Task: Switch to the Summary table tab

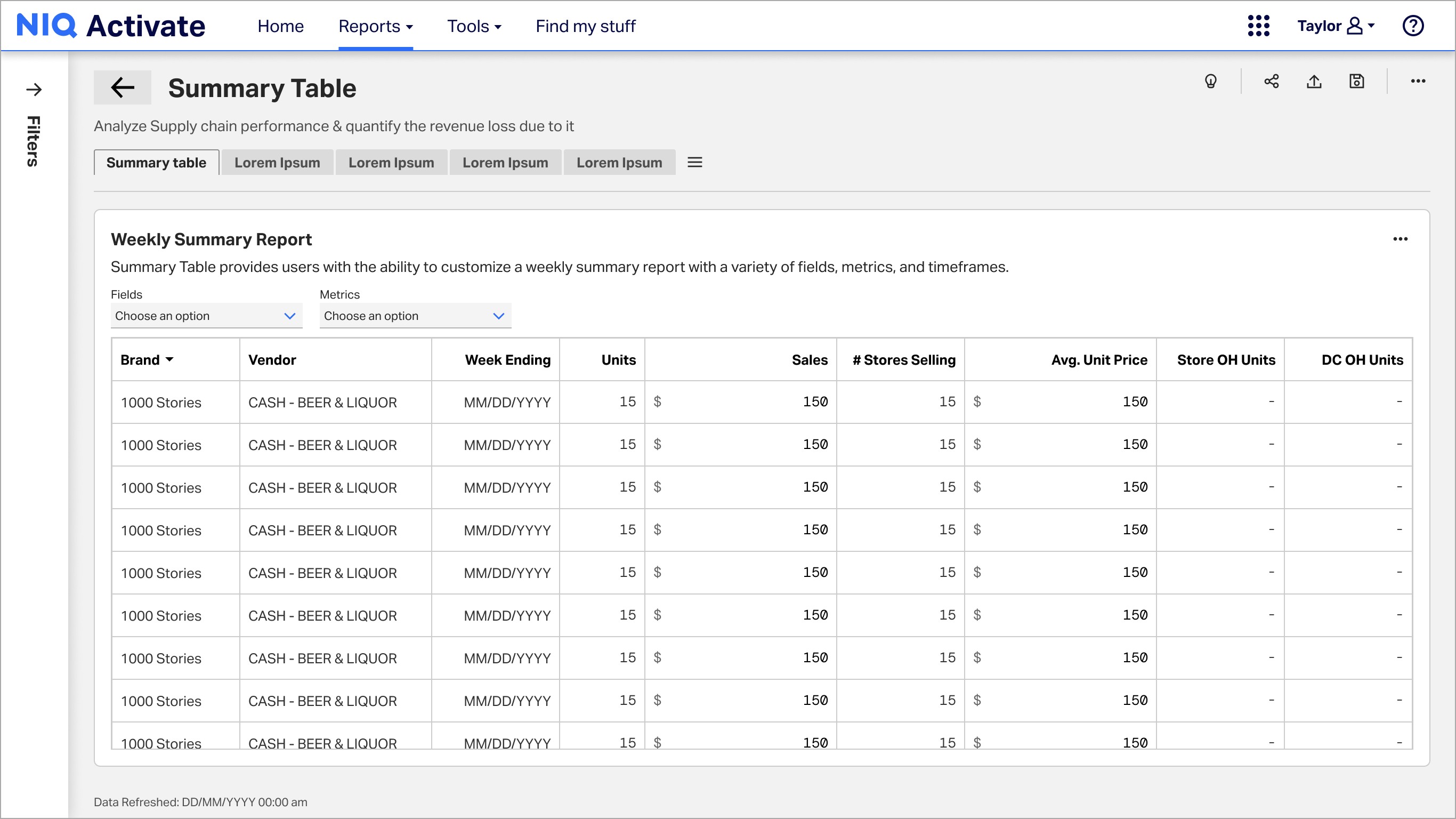Action: point(156,162)
